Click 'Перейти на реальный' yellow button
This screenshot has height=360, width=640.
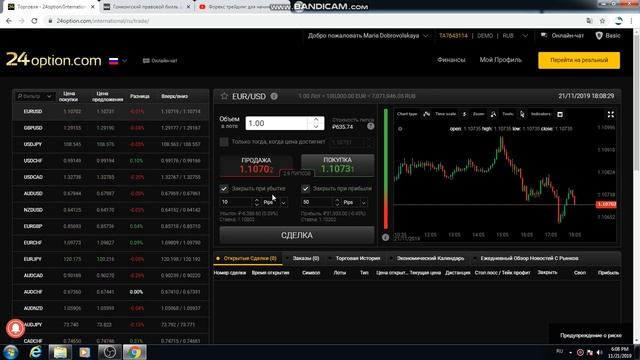579,60
